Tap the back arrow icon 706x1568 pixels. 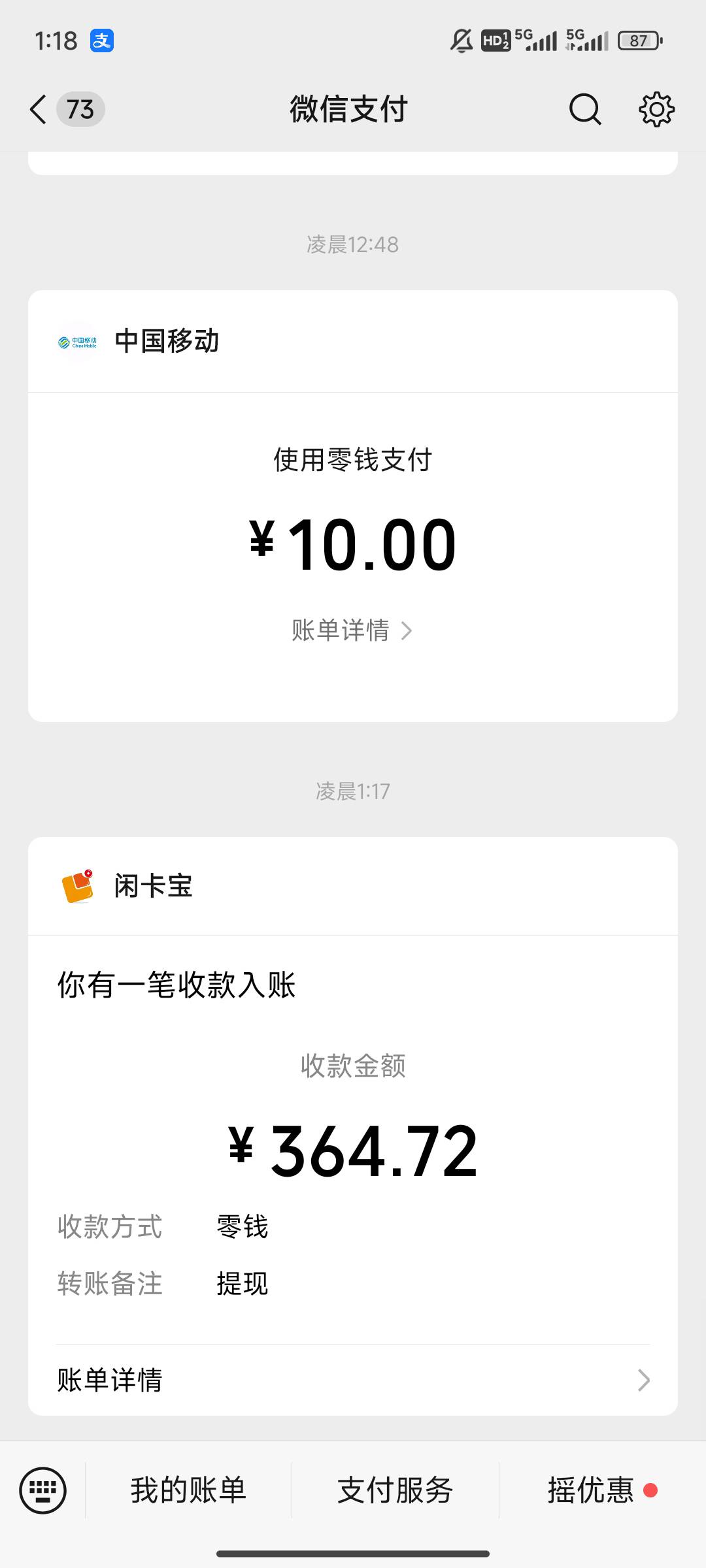(39, 109)
